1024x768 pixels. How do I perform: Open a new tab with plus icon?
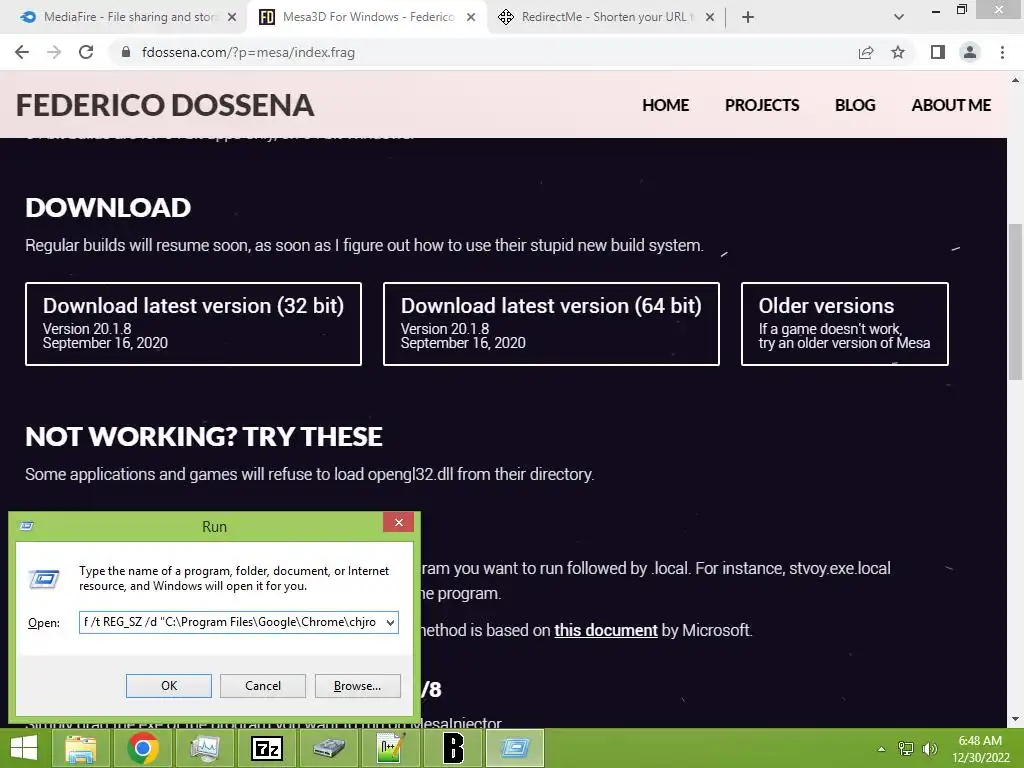748,18
